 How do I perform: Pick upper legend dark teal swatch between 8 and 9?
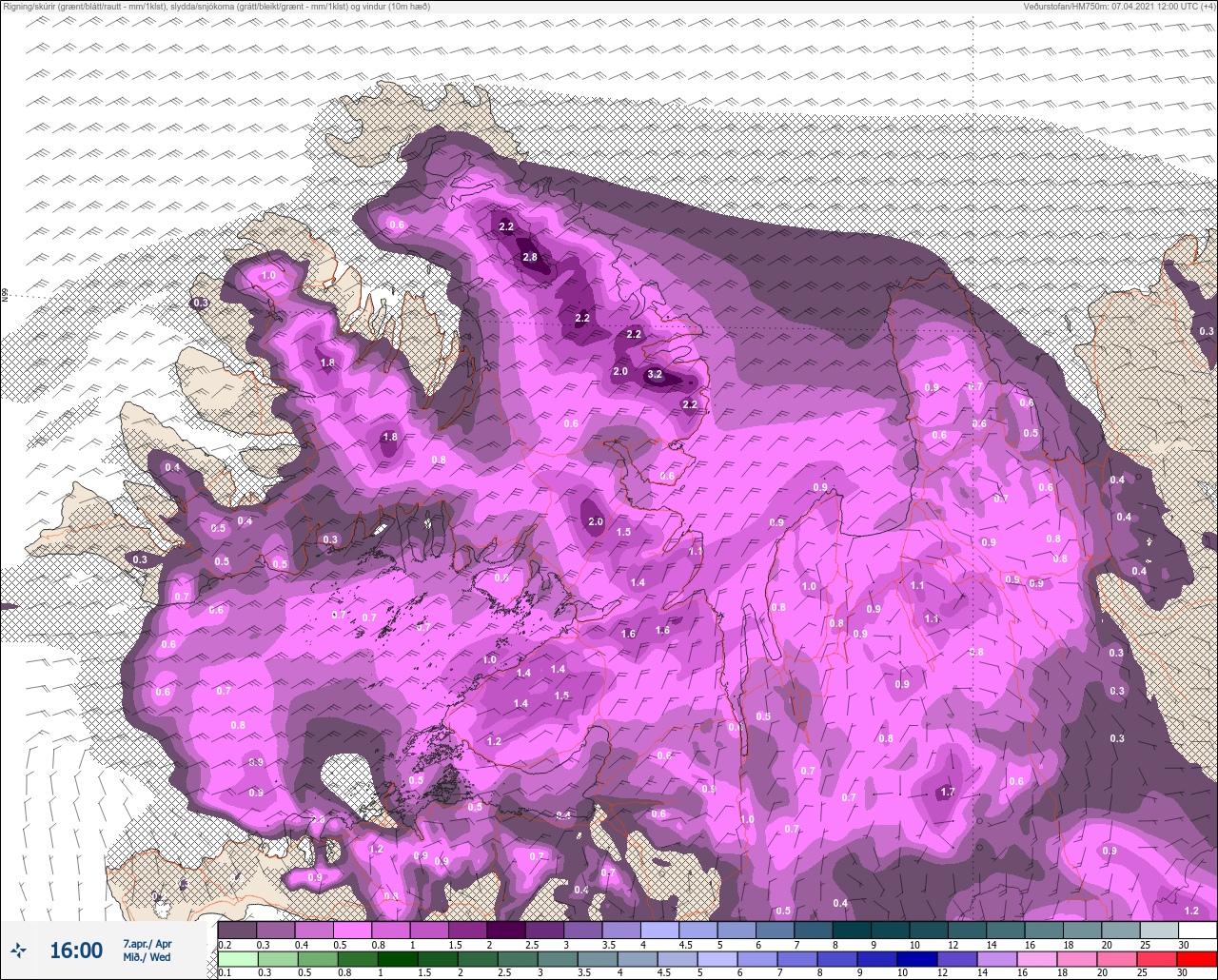pyautogui.click(x=852, y=930)
